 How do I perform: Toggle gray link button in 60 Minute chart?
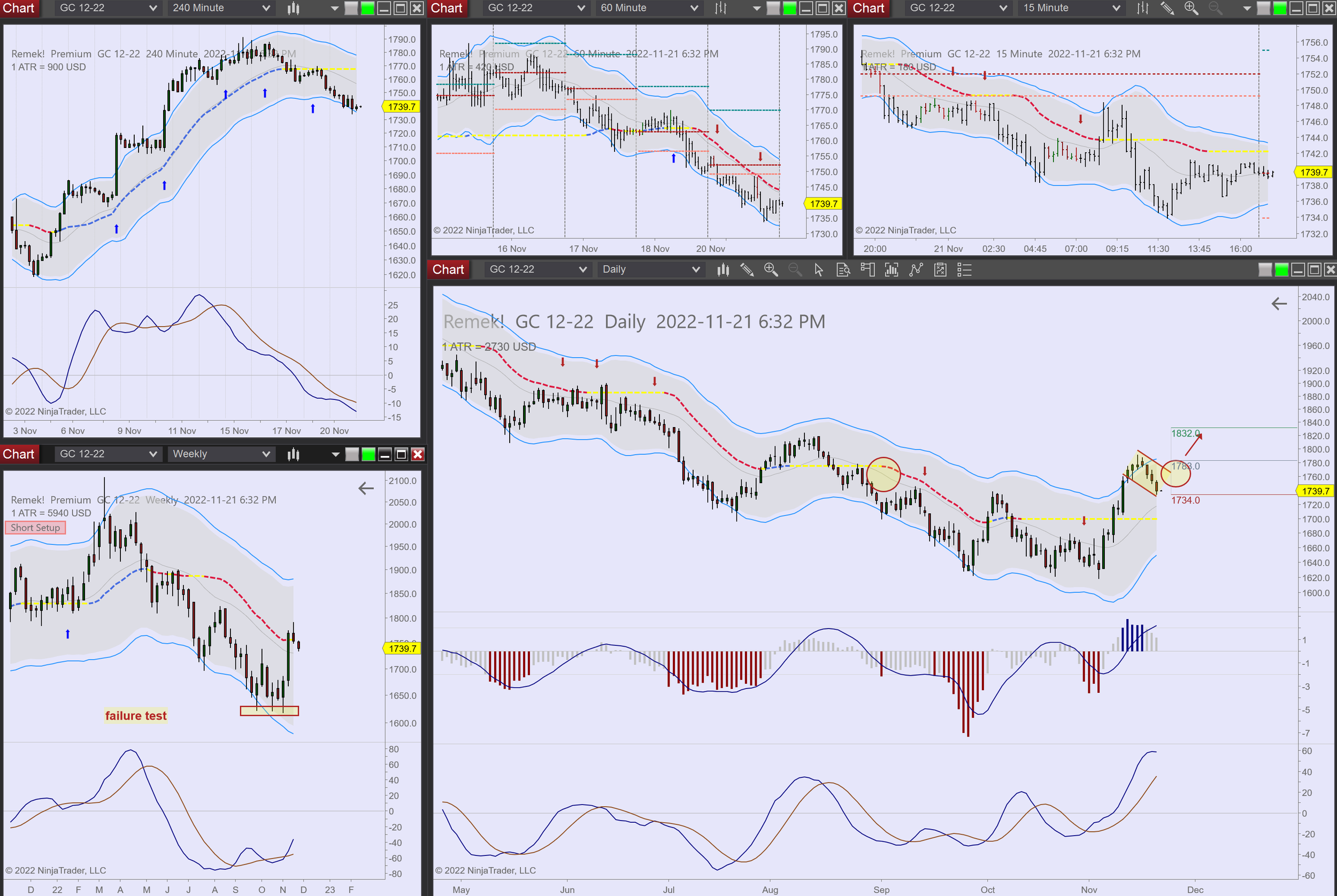click(x=773, y=8)
